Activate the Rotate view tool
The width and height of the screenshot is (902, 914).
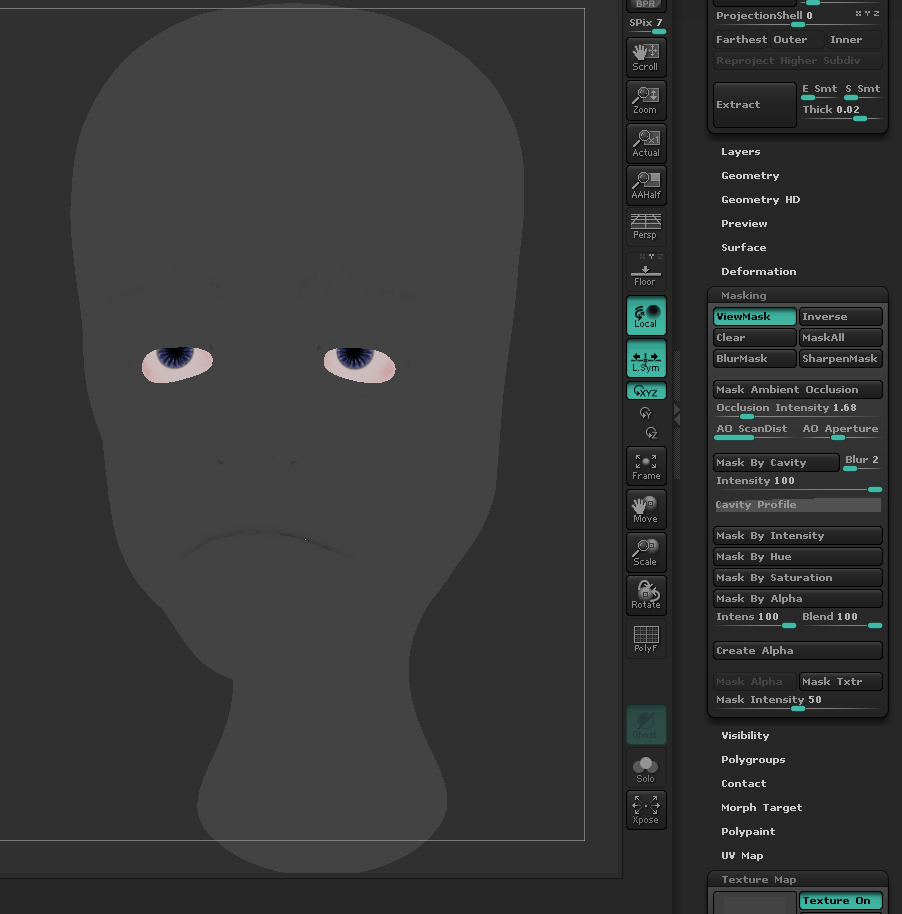click(x=645, y=595)
